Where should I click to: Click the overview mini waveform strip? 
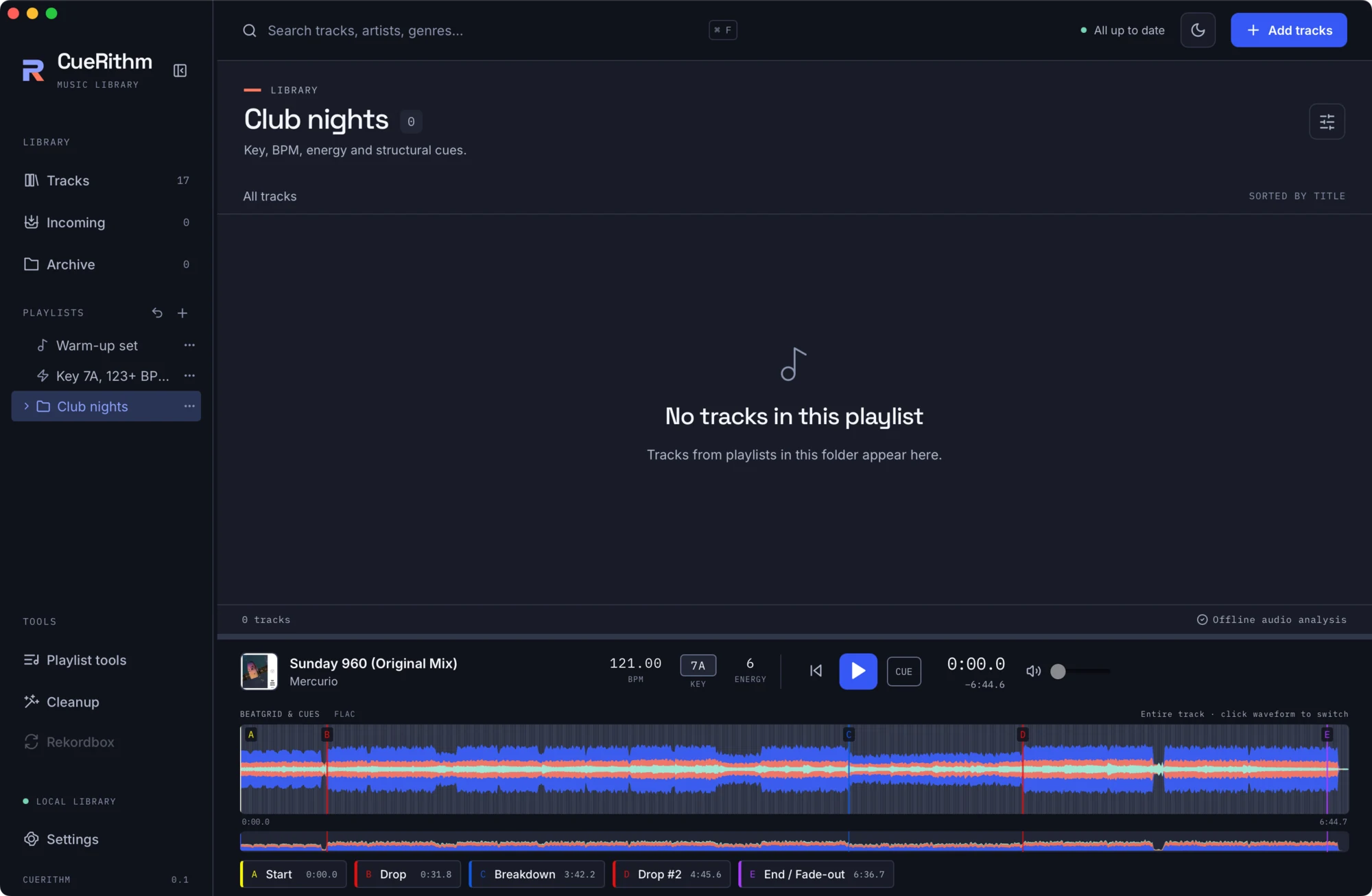(x=794, y=842)
